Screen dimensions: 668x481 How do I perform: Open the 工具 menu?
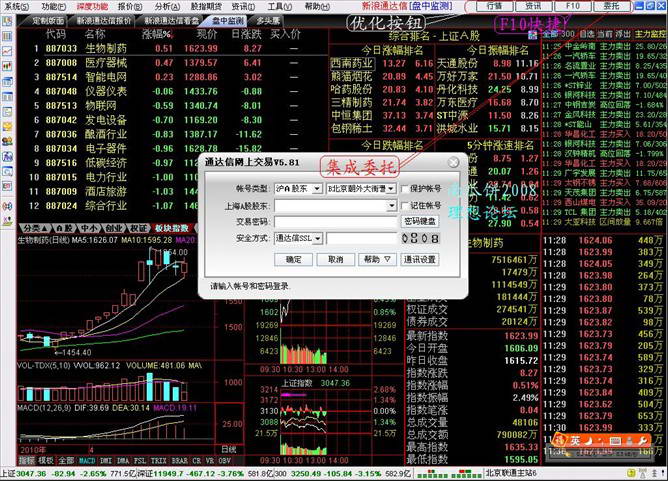tap(279, 6)
